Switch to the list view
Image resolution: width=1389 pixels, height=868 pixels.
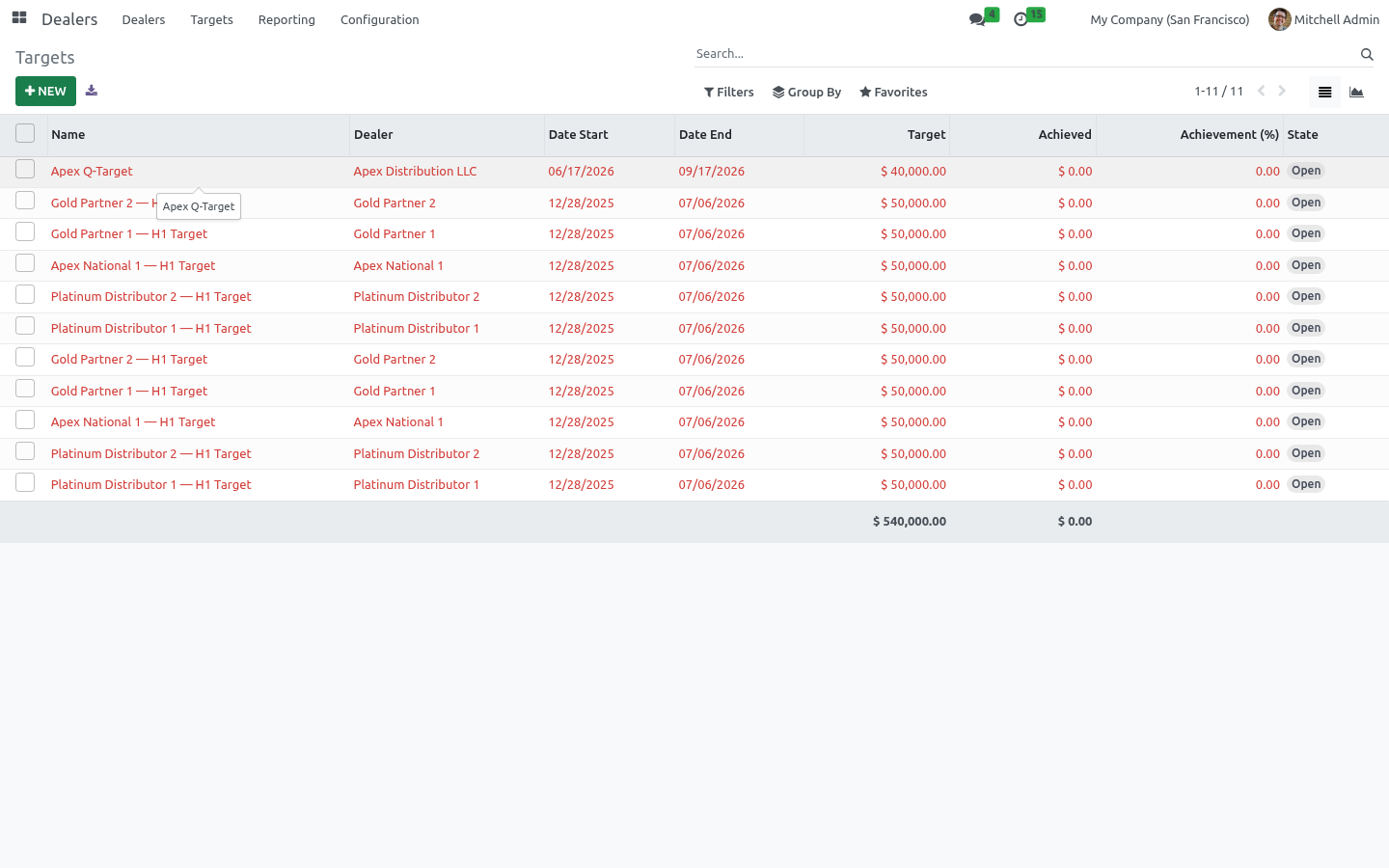1324,92
